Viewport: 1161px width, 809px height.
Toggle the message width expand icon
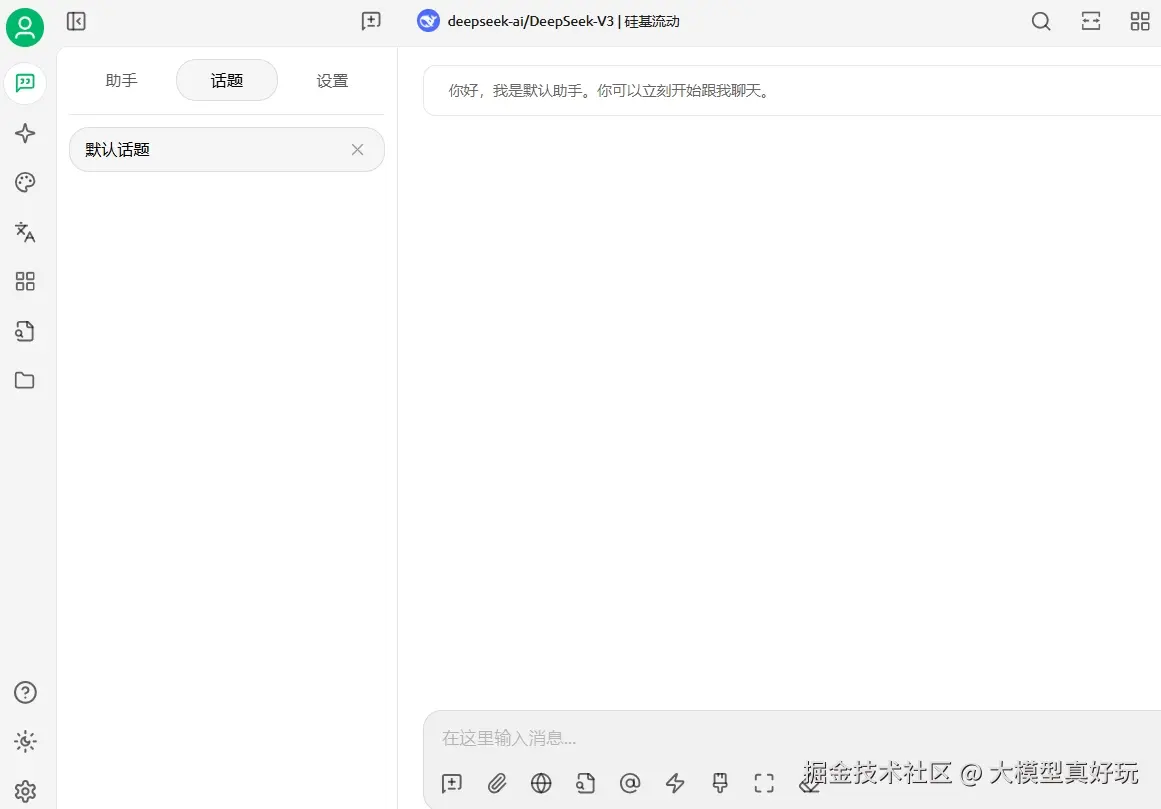click(1091, 21)
